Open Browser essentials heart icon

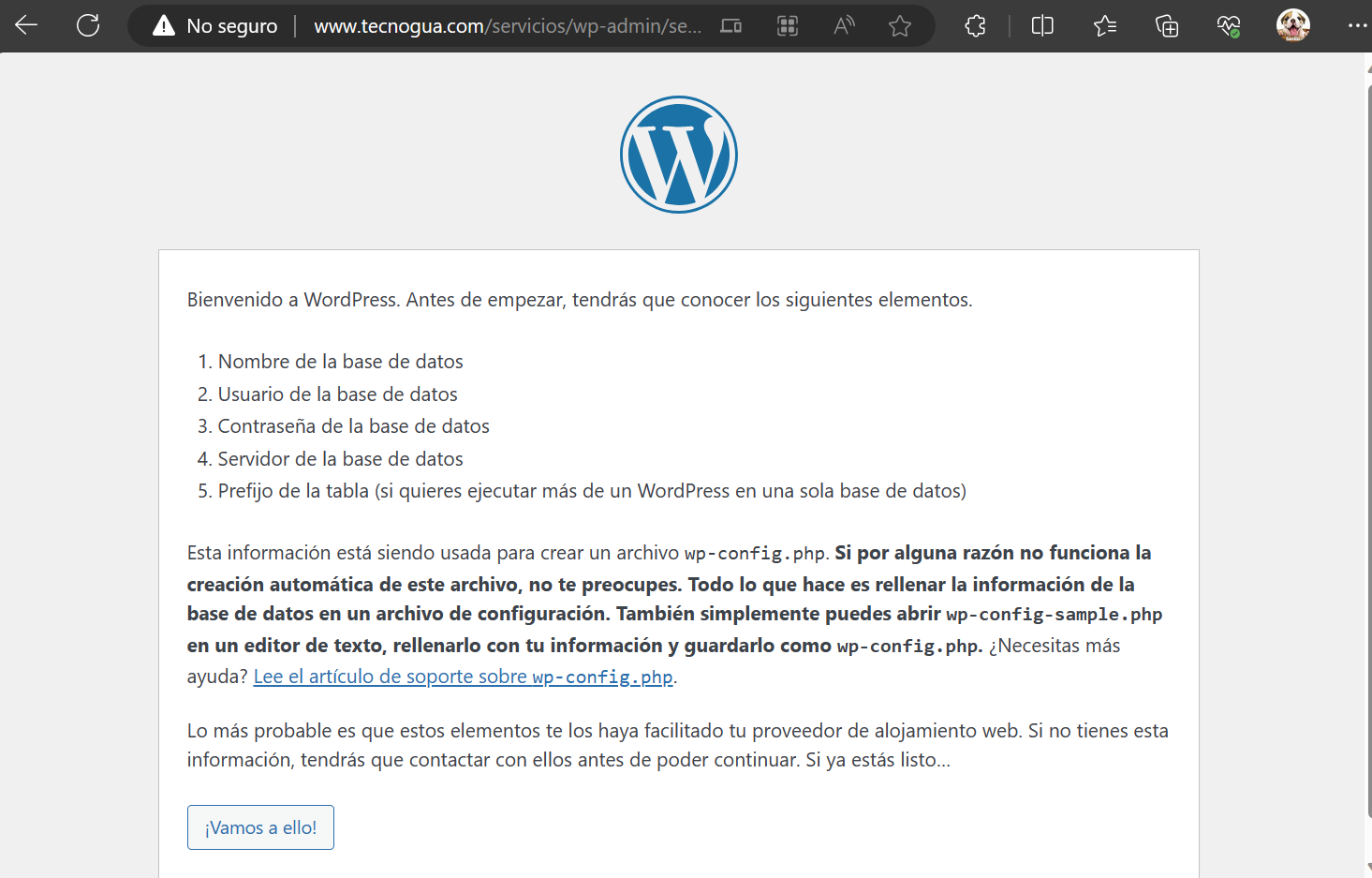click(1229, 26)
